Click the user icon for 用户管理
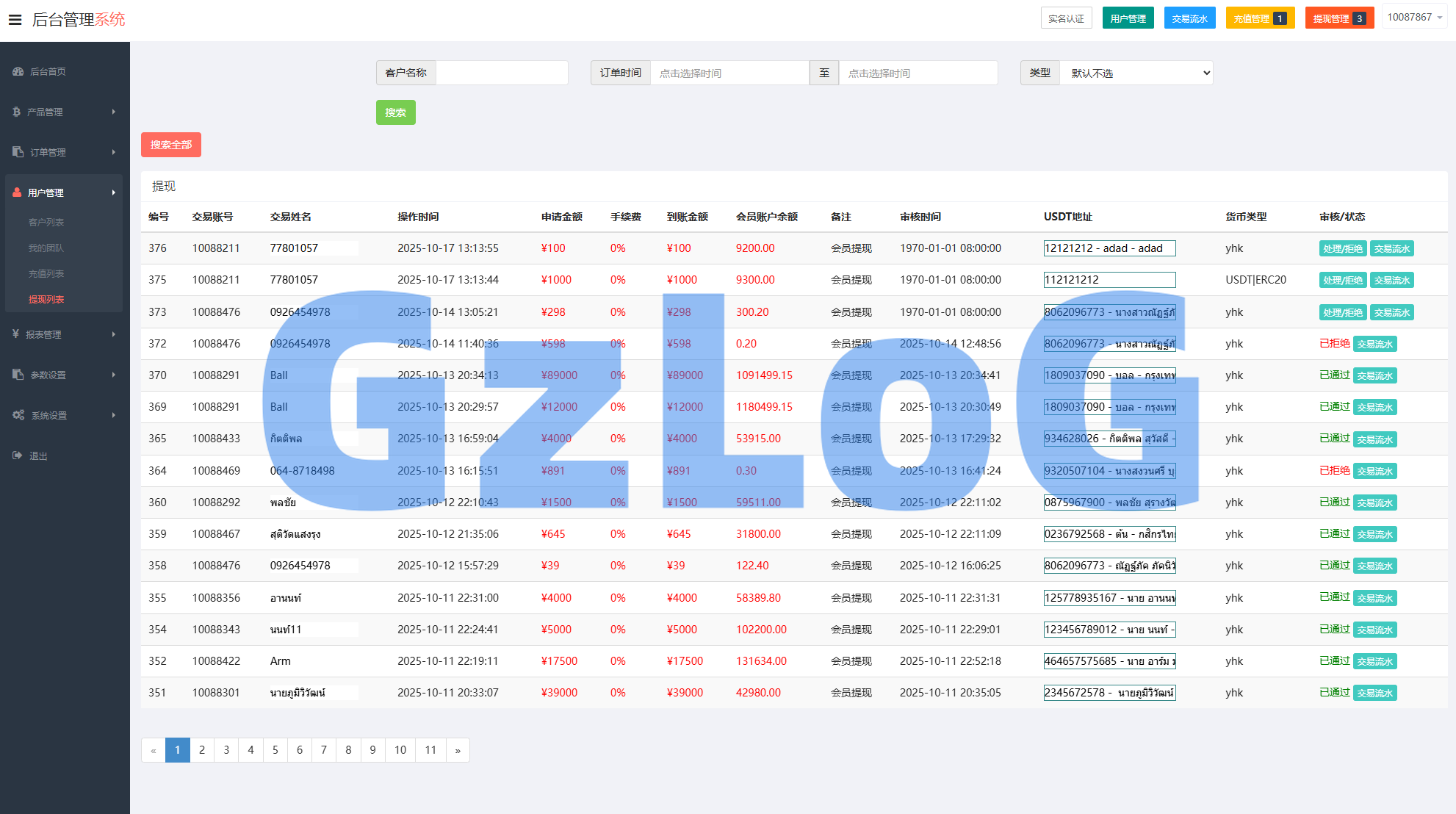 pos(17,192)
